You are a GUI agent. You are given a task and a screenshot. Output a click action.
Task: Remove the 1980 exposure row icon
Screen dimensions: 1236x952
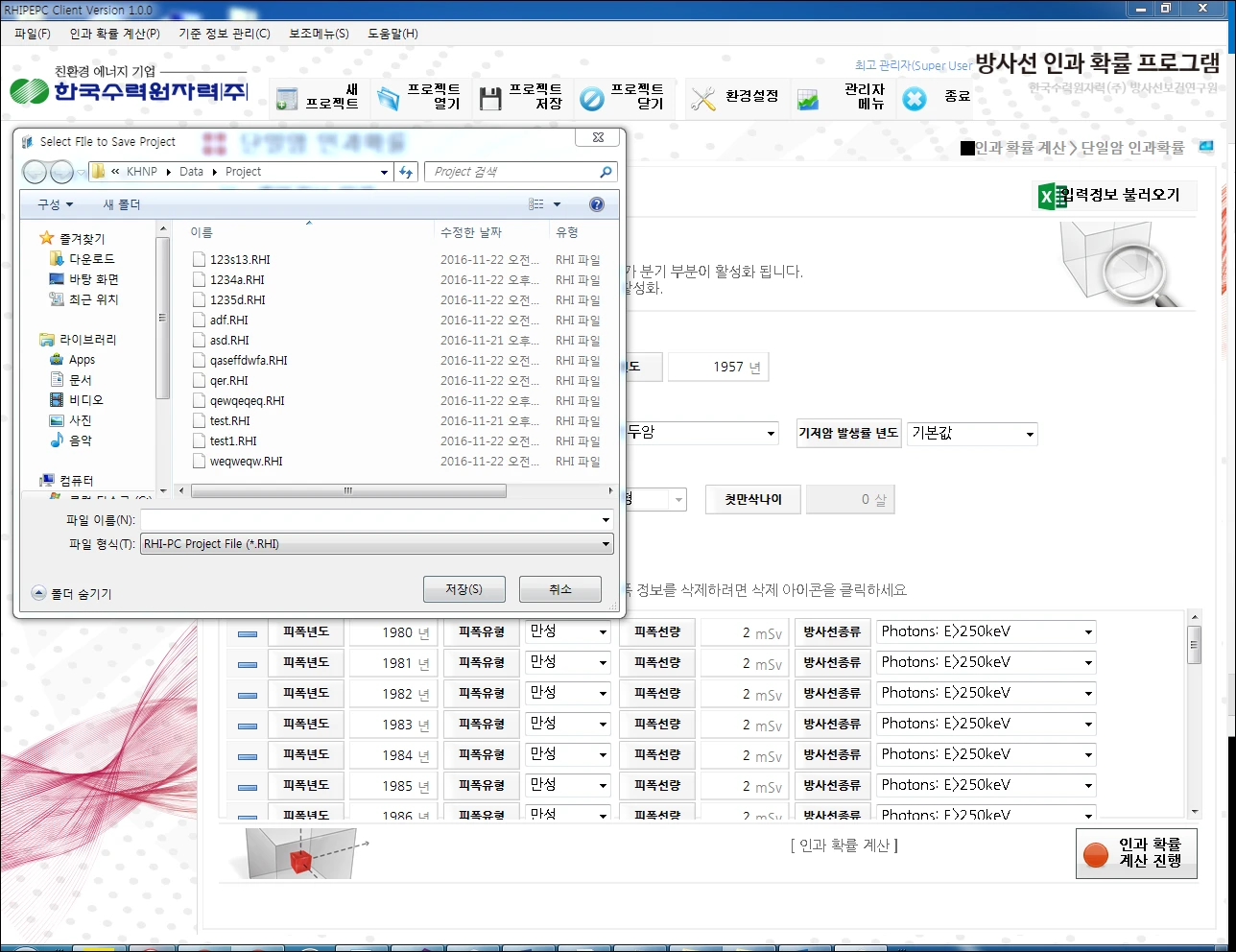pyautogui.click(x=248, y=633)
